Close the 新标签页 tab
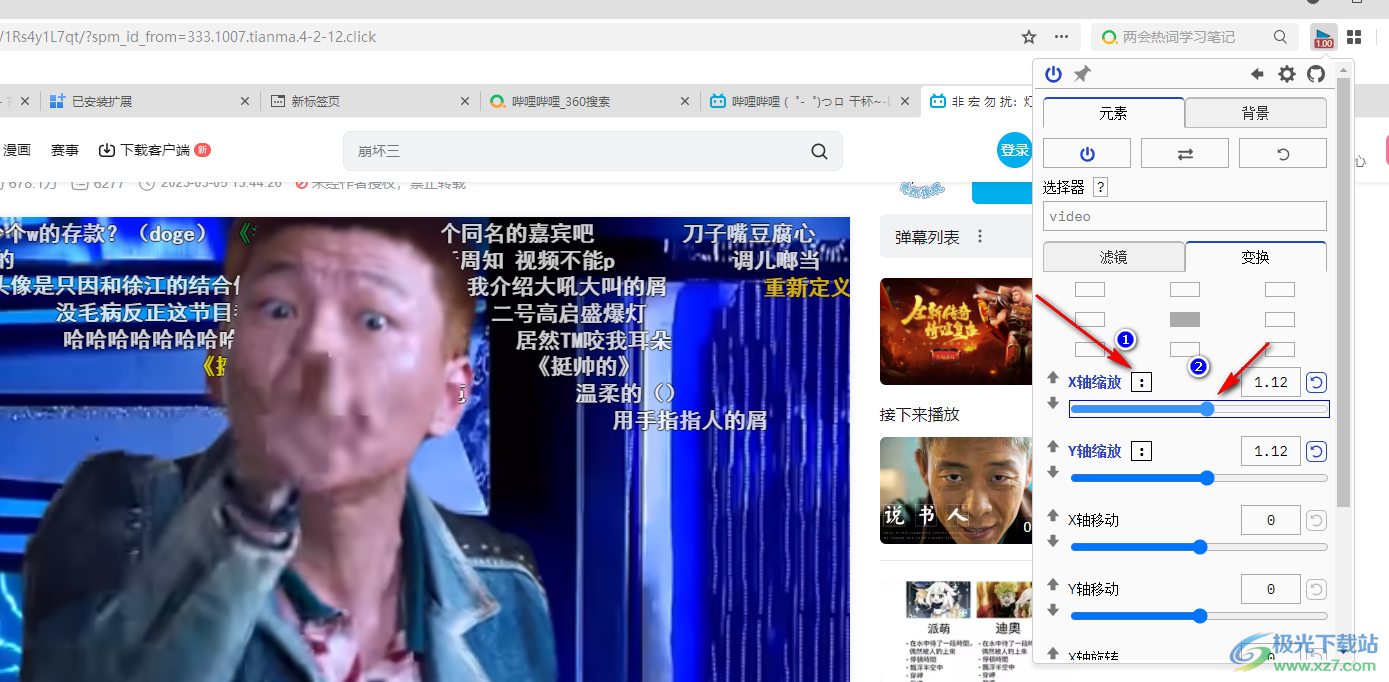The image size is (1389, 682). point(465,101)
